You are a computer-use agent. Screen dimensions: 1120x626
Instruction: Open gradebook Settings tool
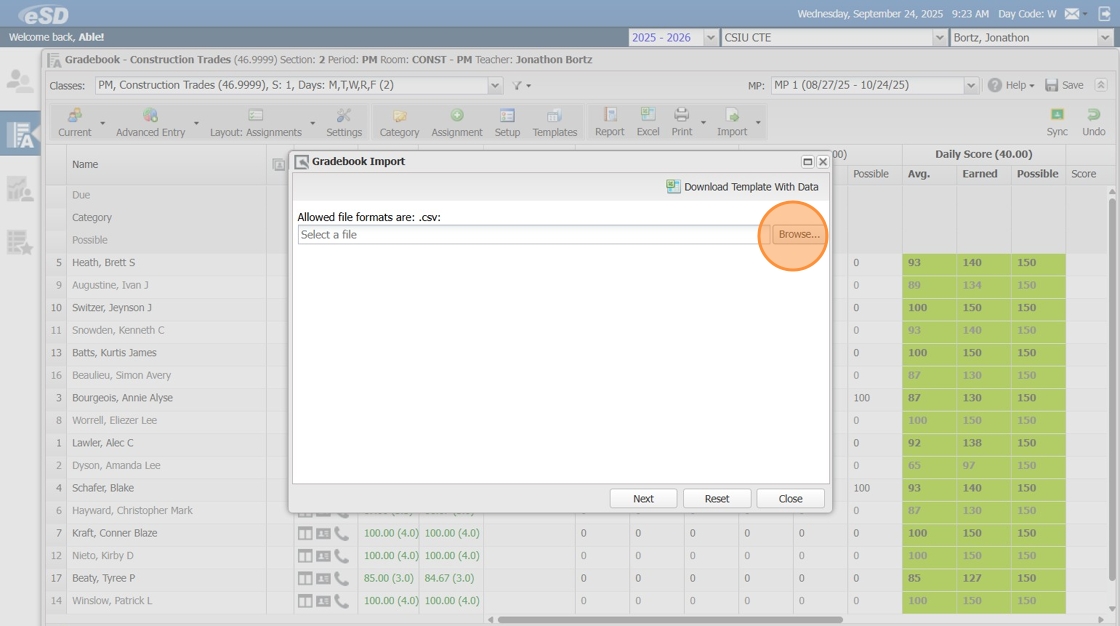[x=343, y=122]
